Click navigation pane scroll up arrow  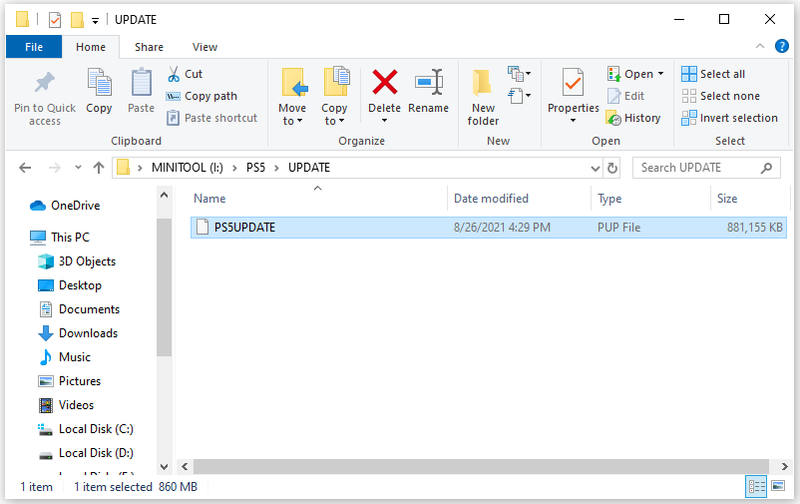pyautogui.click(x=164, y=195)
